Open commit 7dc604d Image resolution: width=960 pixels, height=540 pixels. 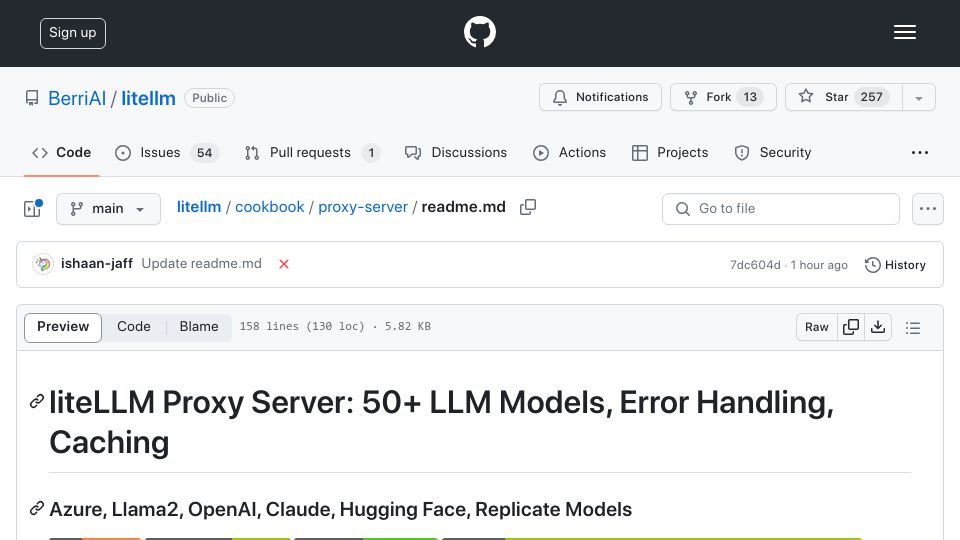755,265
